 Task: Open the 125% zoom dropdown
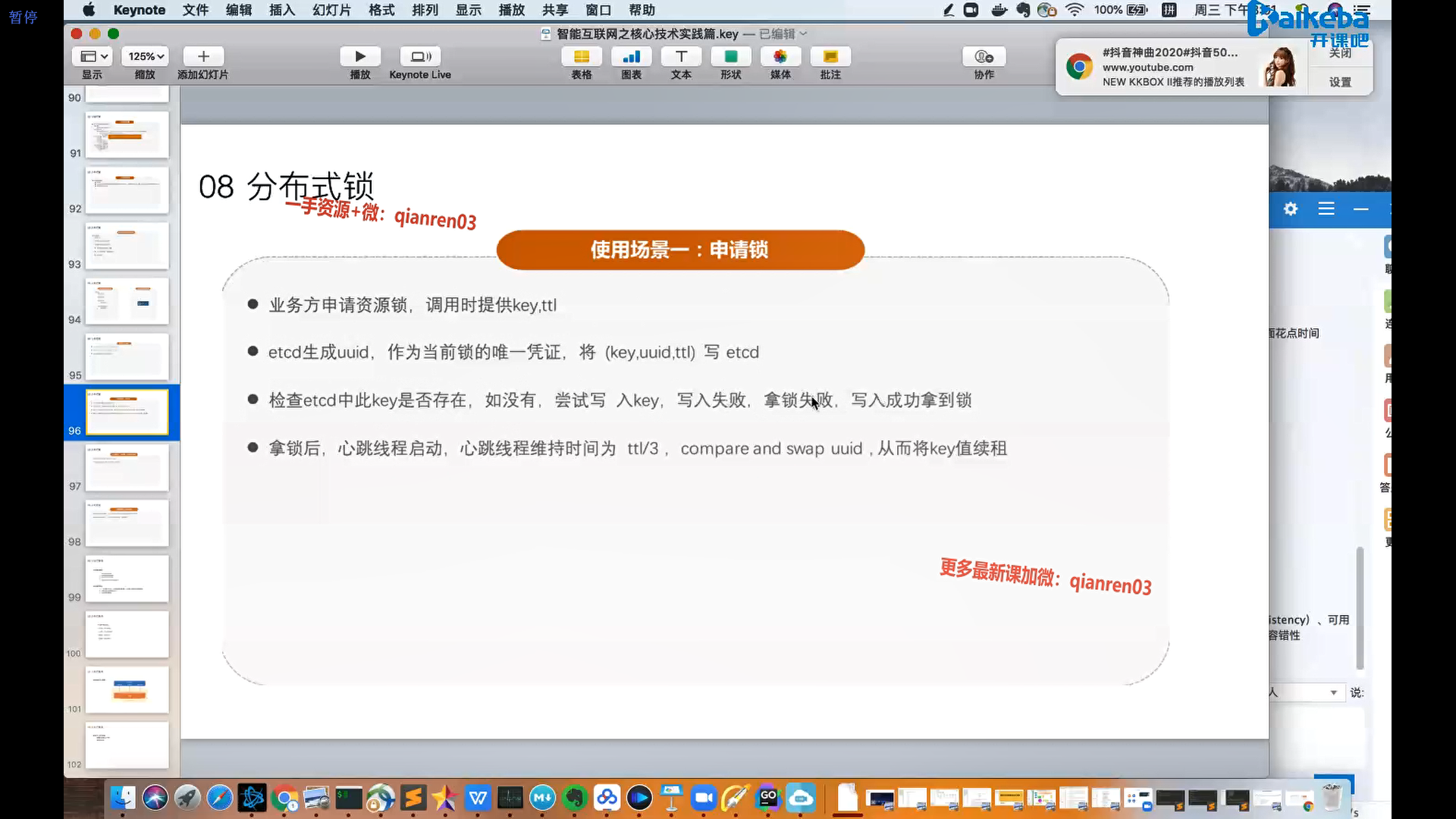coord(146,57)
